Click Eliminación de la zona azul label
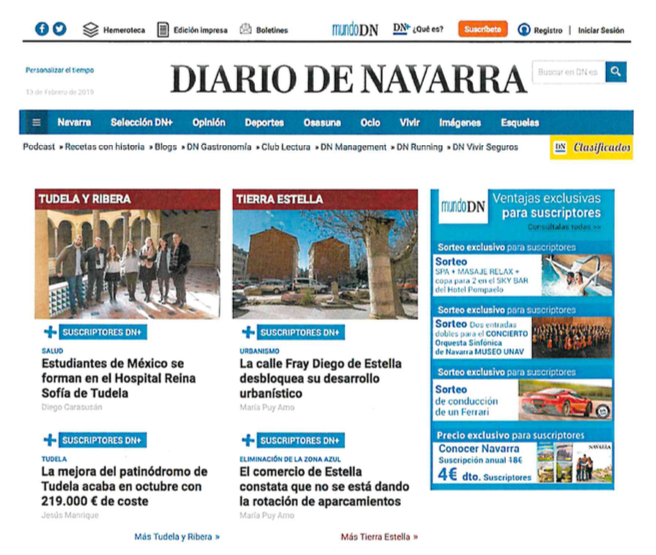 point(290,459)
